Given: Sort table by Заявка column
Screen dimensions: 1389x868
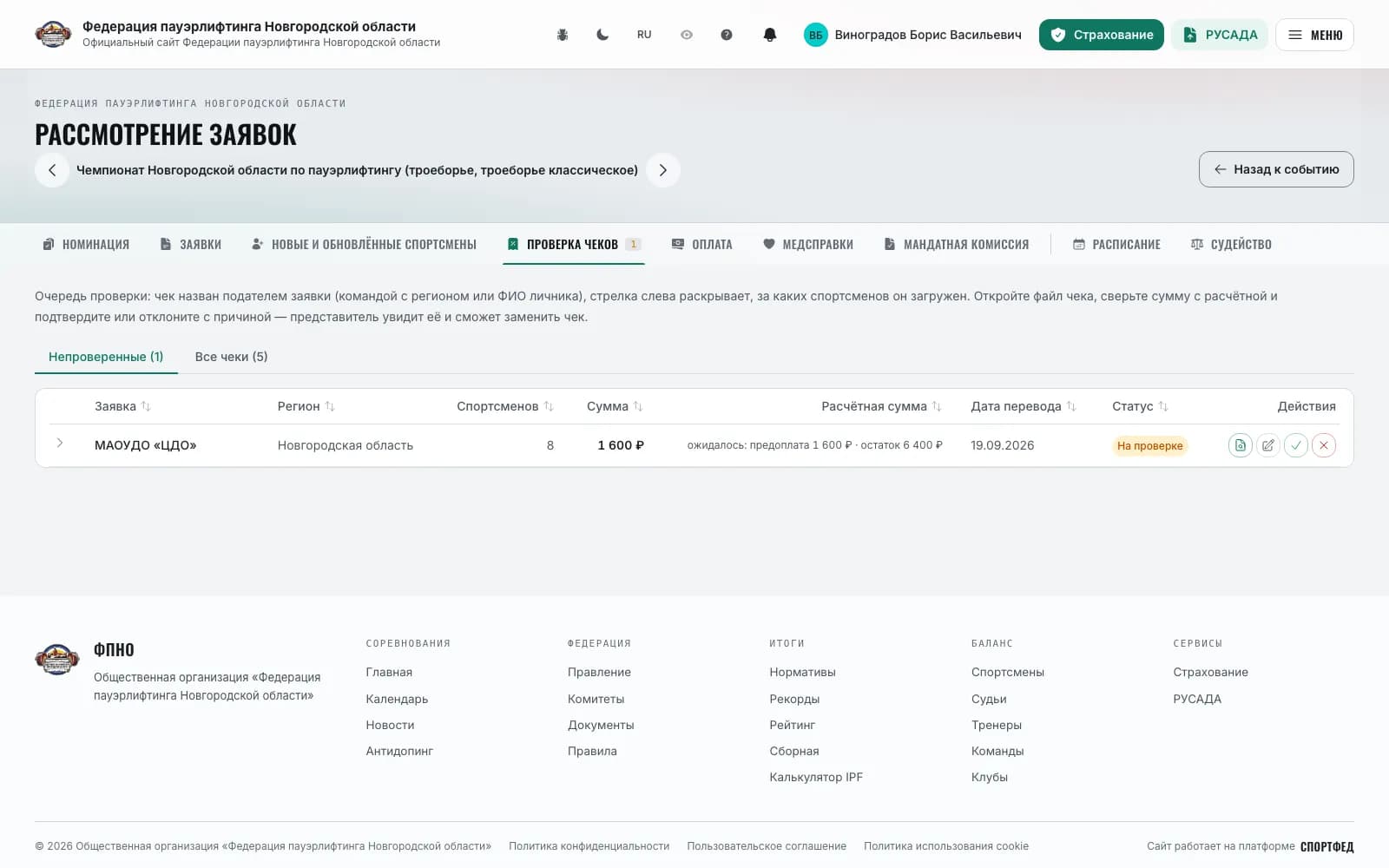Looking at the screenshot, I should coord(122,406).
